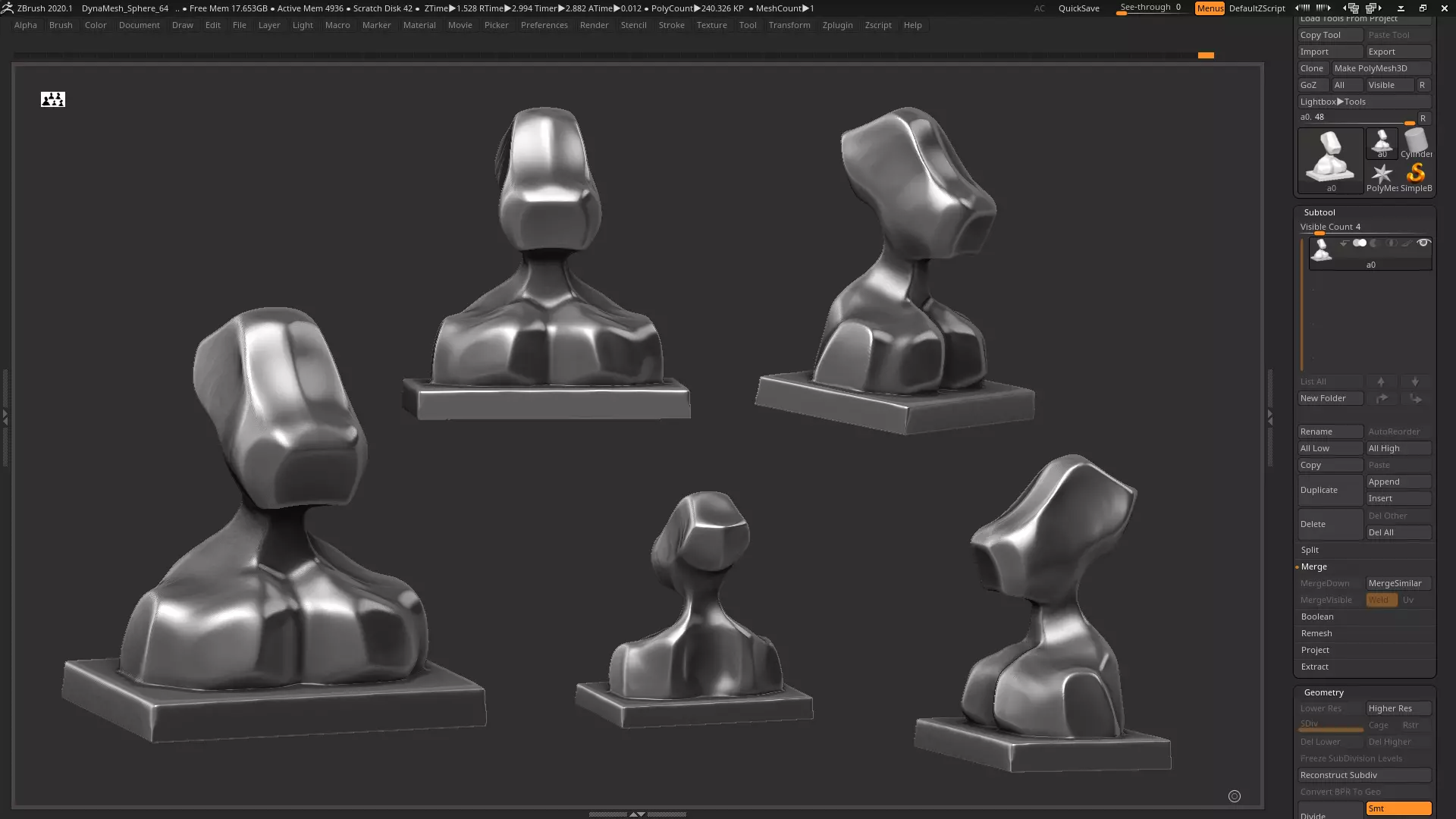Screen dimensions: 1456x819
Task: Click the select-up arrow in Subtool
Action: 1381,381
